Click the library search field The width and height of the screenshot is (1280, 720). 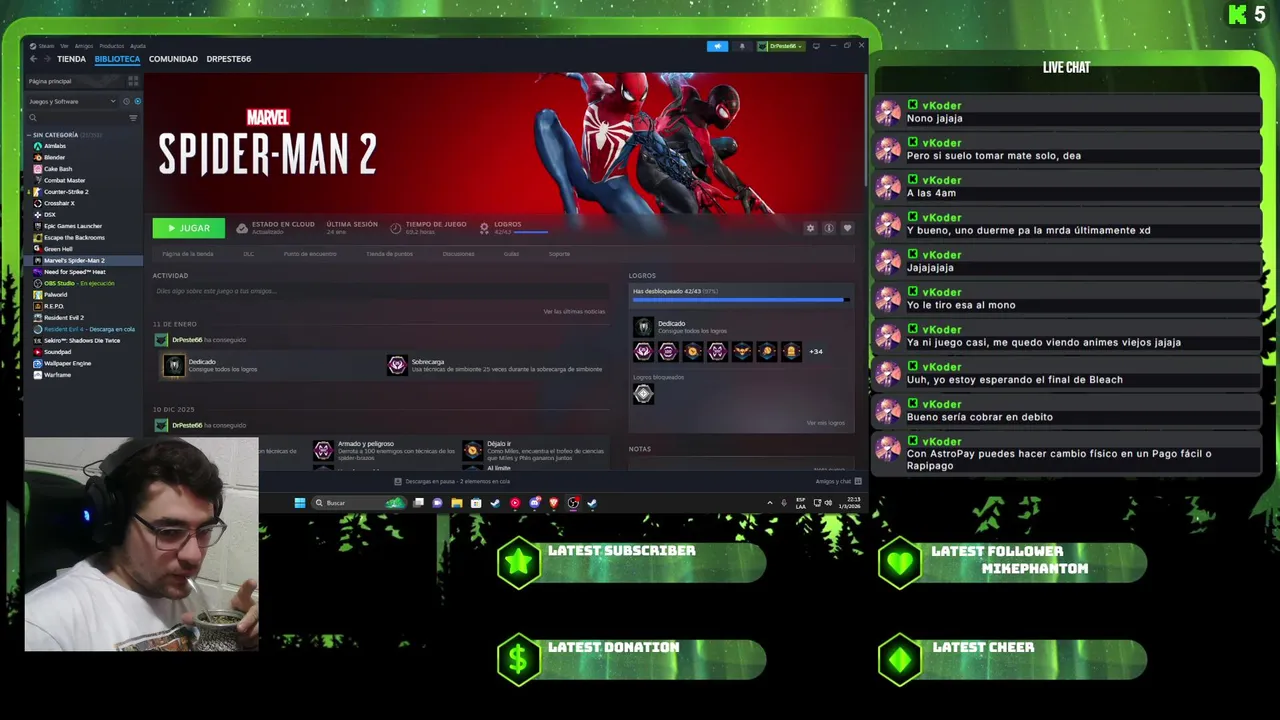tap(75, 118)
